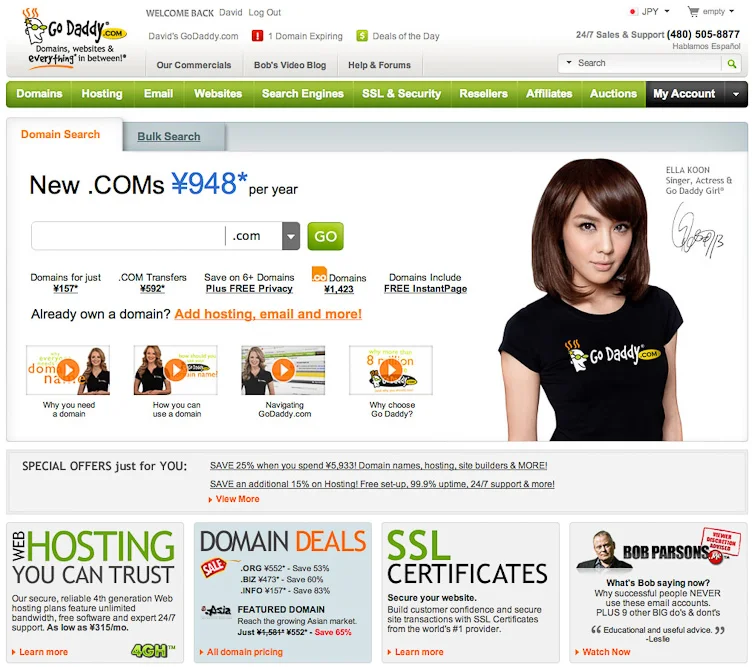Click Plus FREE Privacy link
Screen dimensions: 755x667
tap(249, 288)
